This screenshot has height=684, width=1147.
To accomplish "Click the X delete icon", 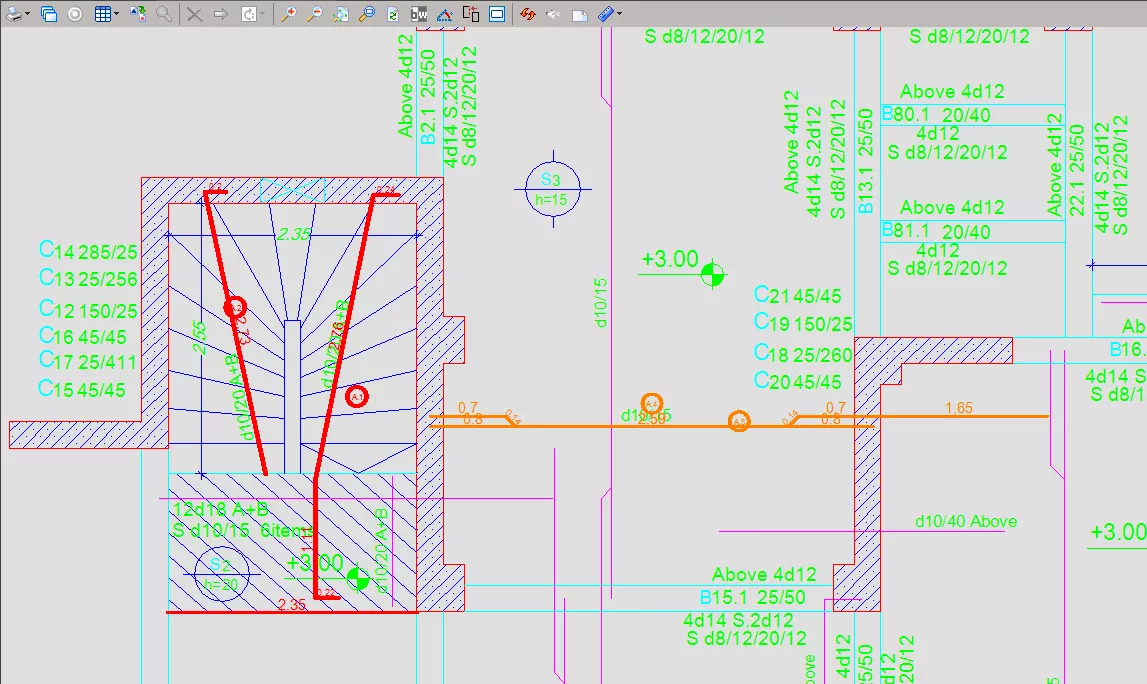I will coord(195,14).
